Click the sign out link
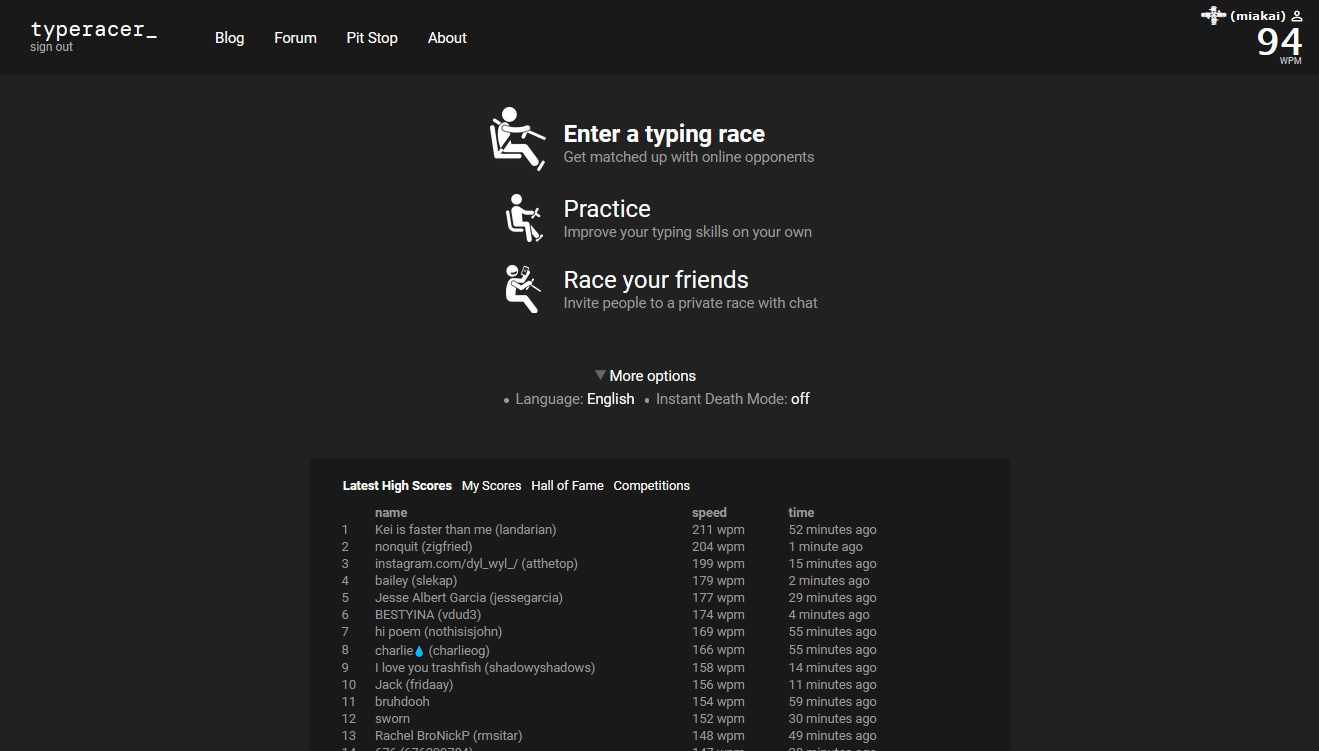 click(51, 47)
